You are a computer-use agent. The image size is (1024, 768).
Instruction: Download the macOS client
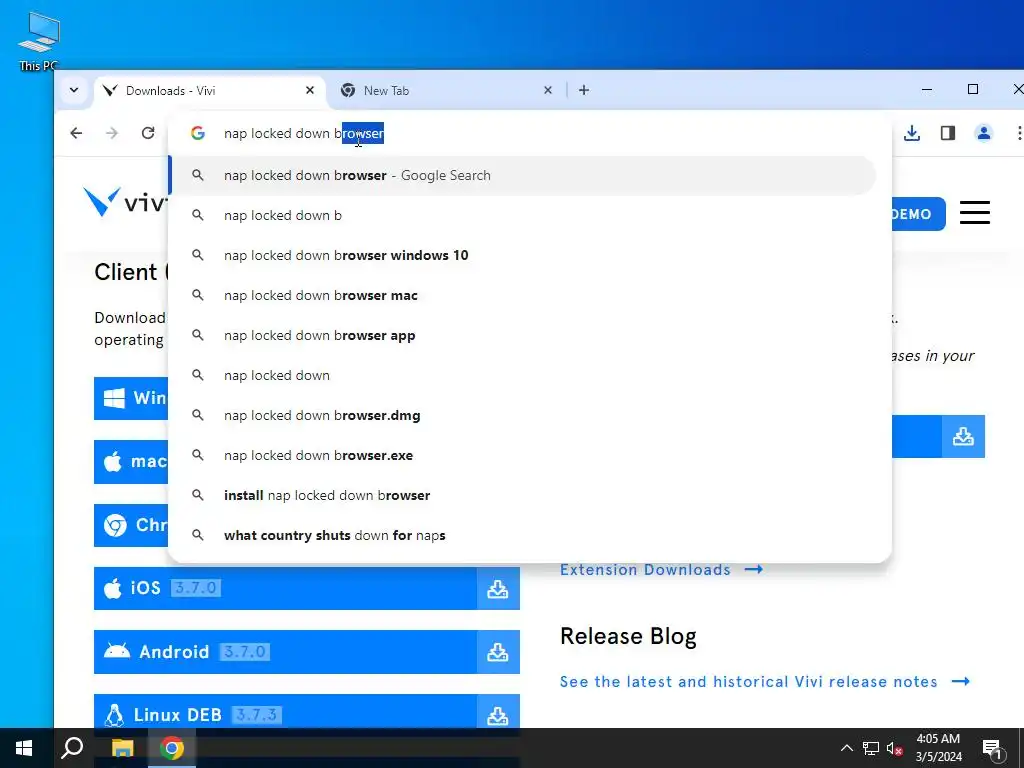(x=131, y=462)
